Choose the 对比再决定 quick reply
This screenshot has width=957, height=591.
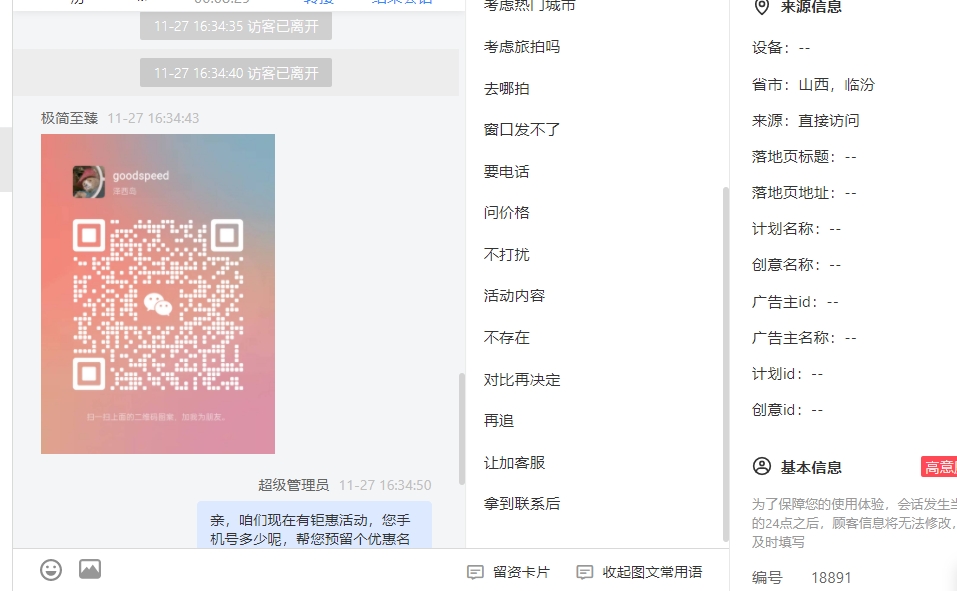point(522,380)
